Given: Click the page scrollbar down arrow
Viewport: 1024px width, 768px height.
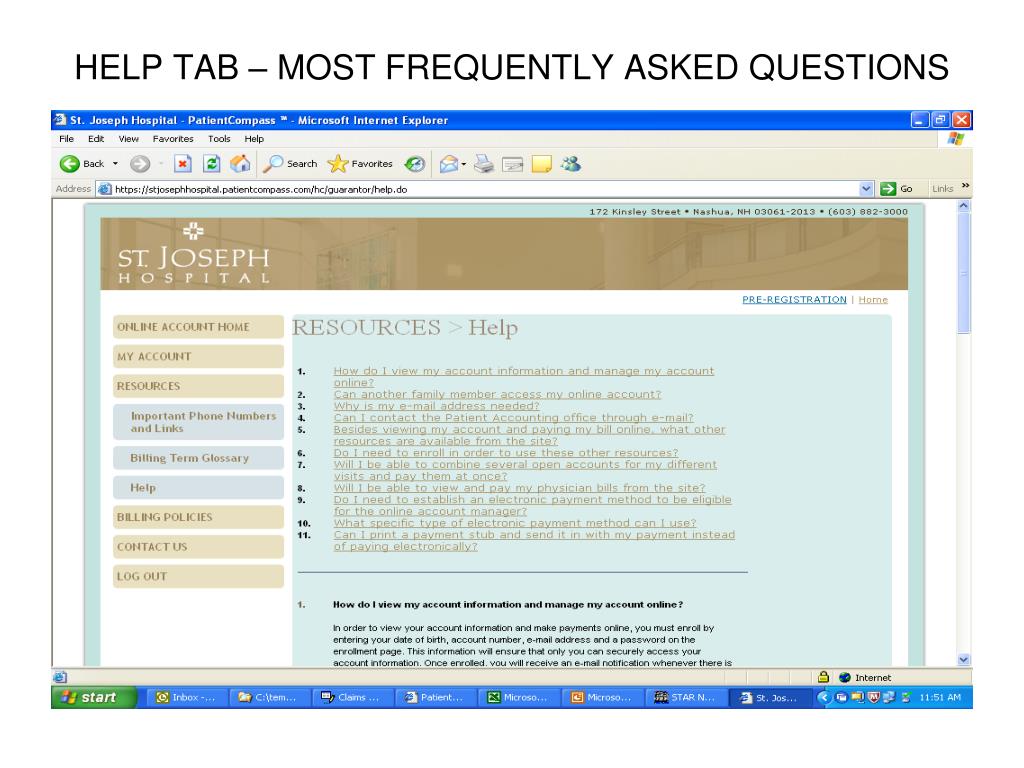Looking at the screenshot, I should [964, 660].
